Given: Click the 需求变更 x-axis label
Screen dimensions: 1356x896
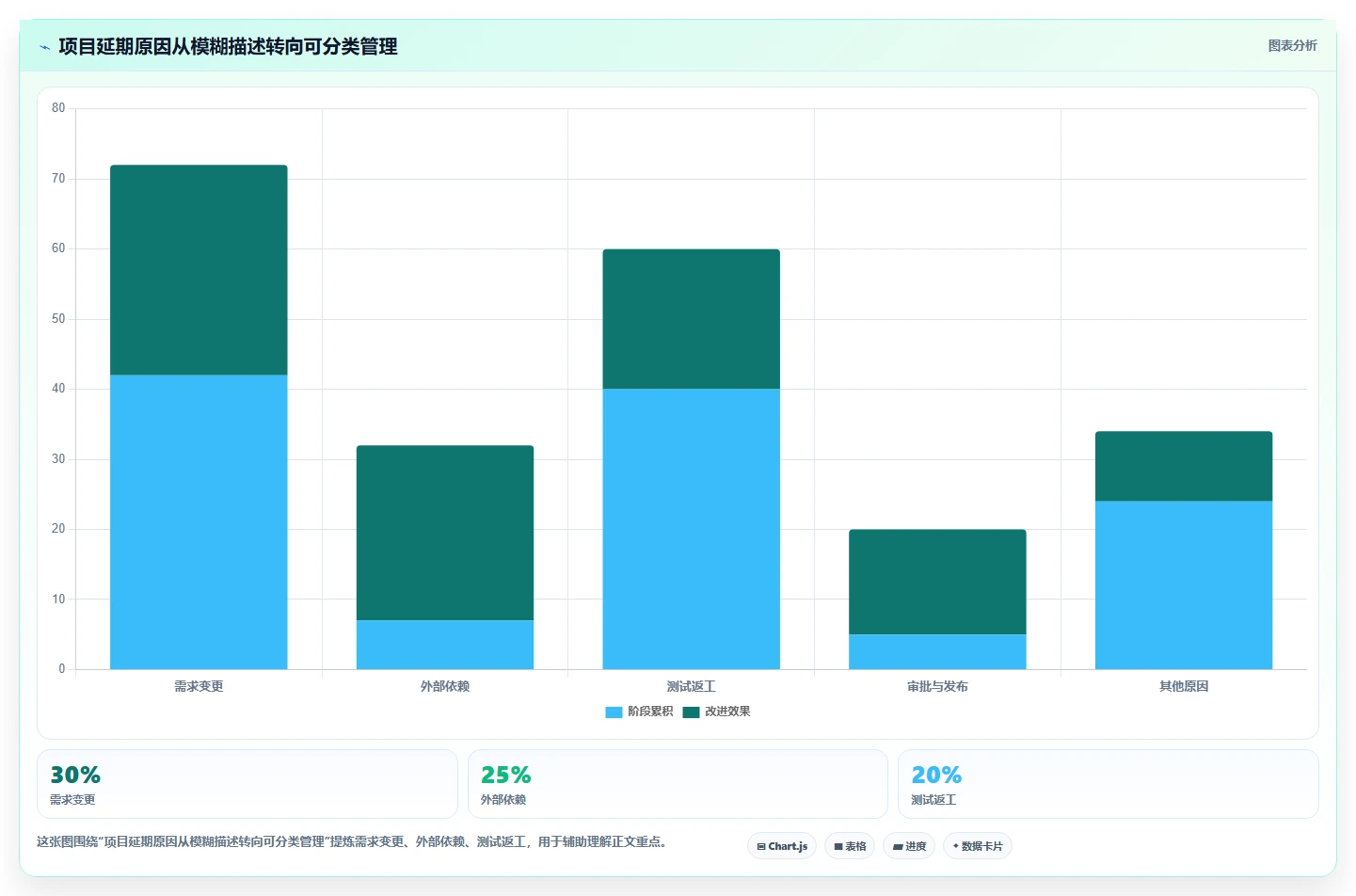Looking at the screenshot, I should [x=199, y=686].
